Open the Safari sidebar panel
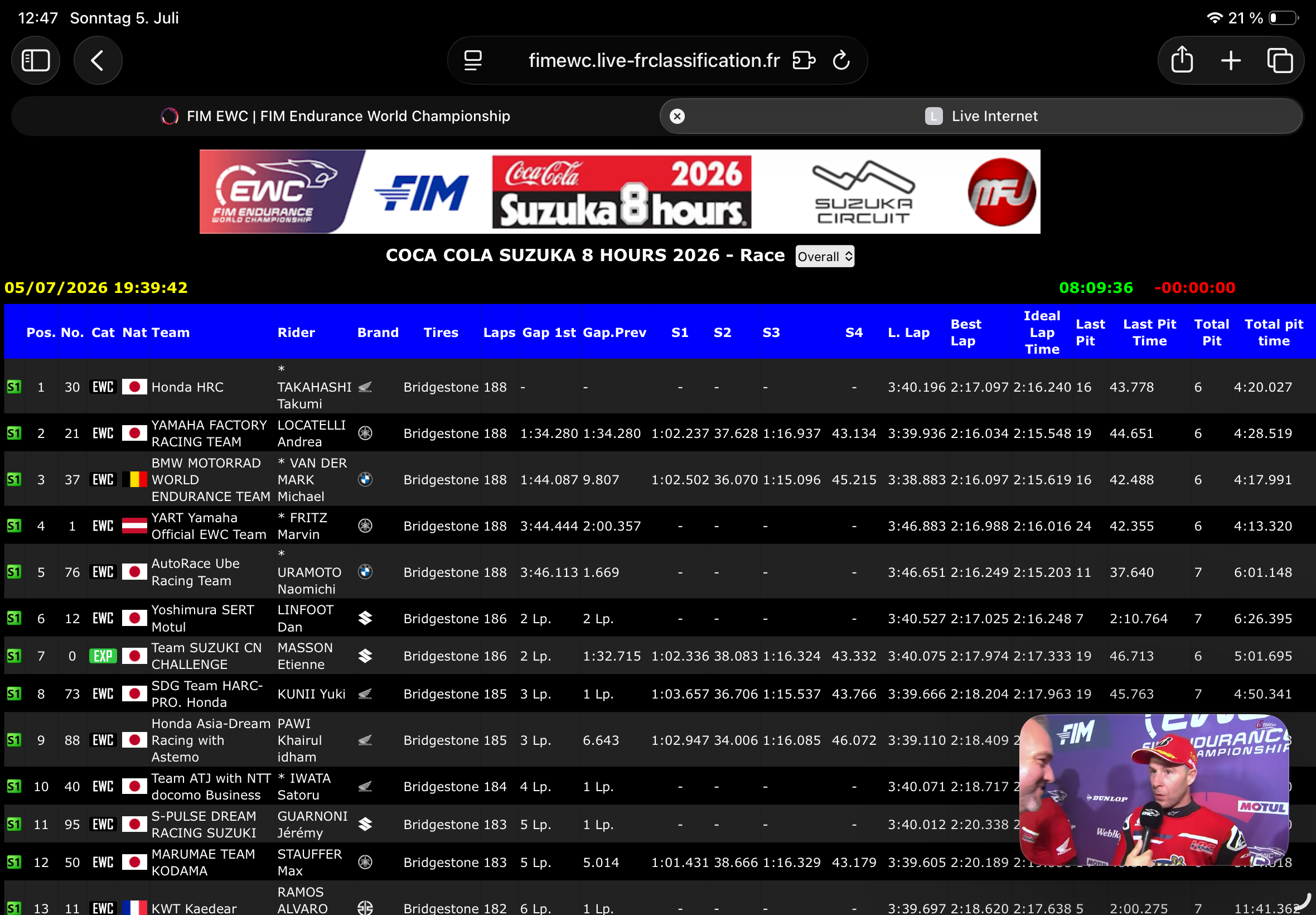The width and height of the screenshot is (1316, 915). (x=36, y=60)
